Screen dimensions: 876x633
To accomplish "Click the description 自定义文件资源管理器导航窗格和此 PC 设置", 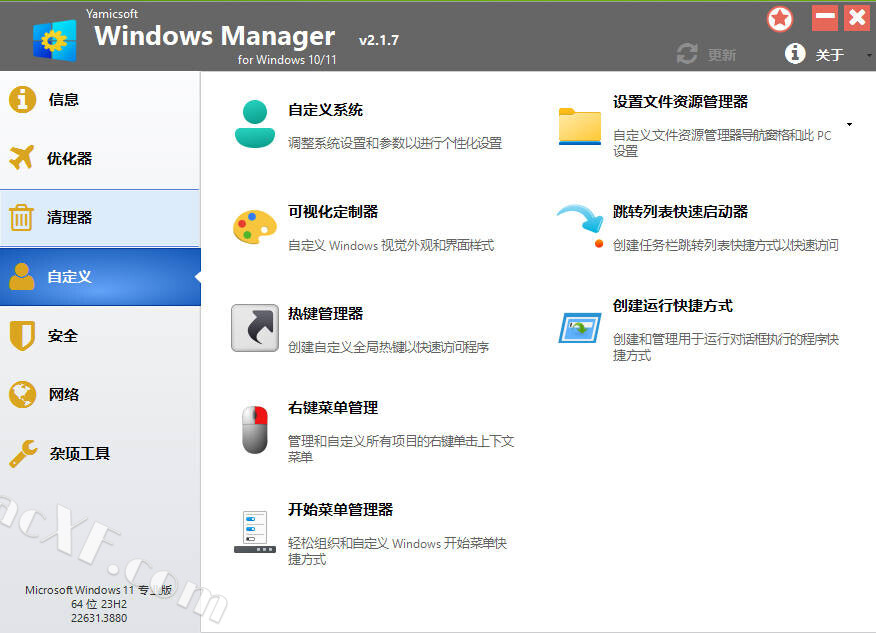I will [x=722, y=143].
